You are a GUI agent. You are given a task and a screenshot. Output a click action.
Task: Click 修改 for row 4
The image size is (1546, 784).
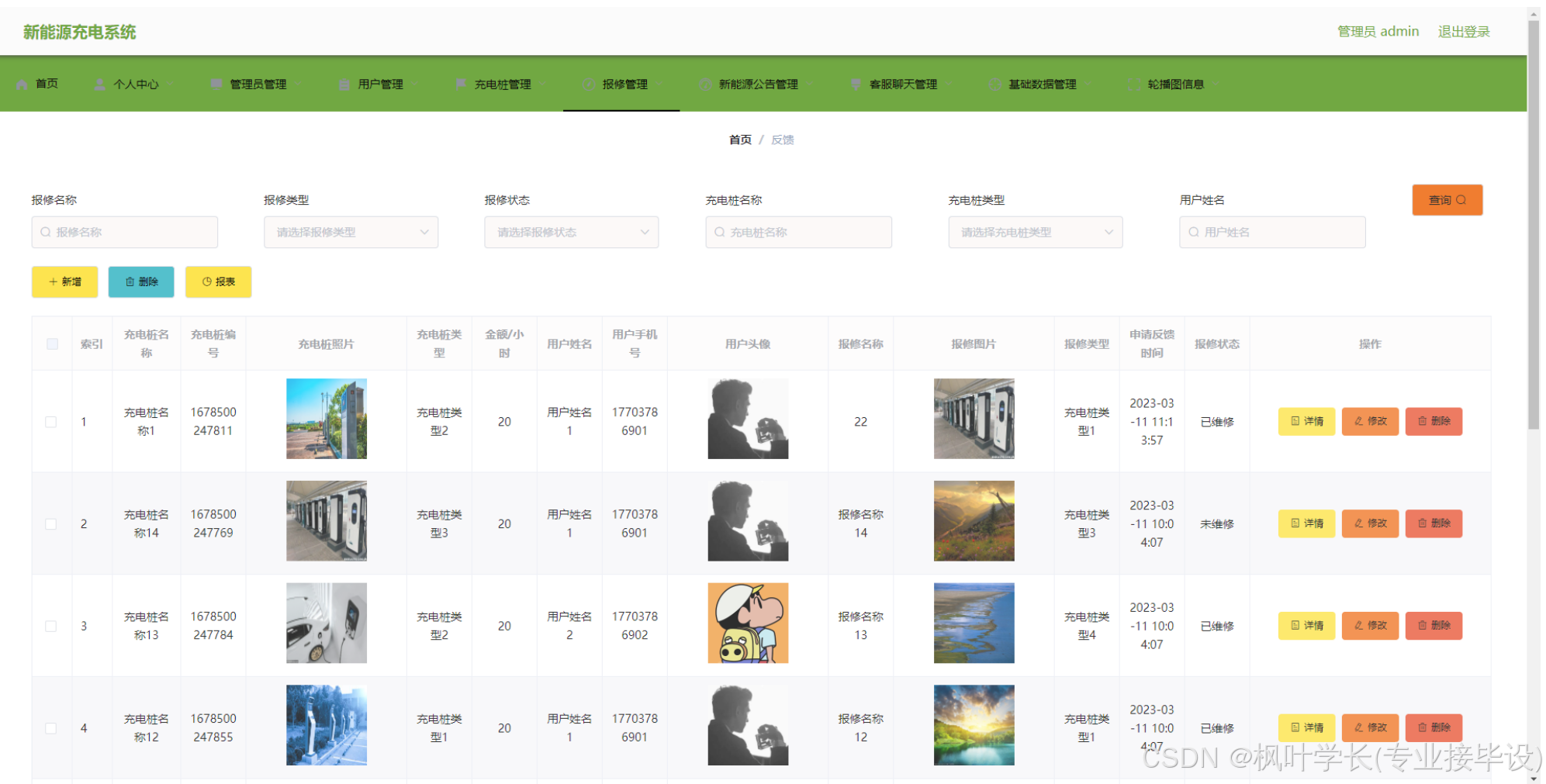(x=1370, y=727)
